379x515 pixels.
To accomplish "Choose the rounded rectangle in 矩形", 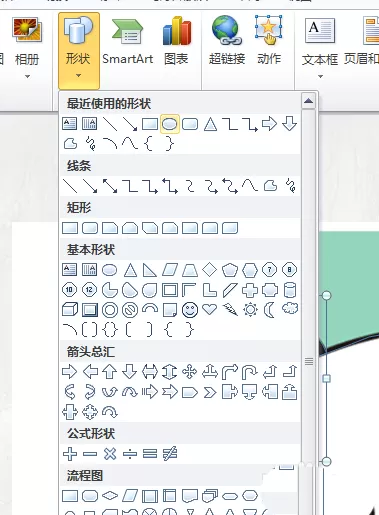I will point(90,228).
